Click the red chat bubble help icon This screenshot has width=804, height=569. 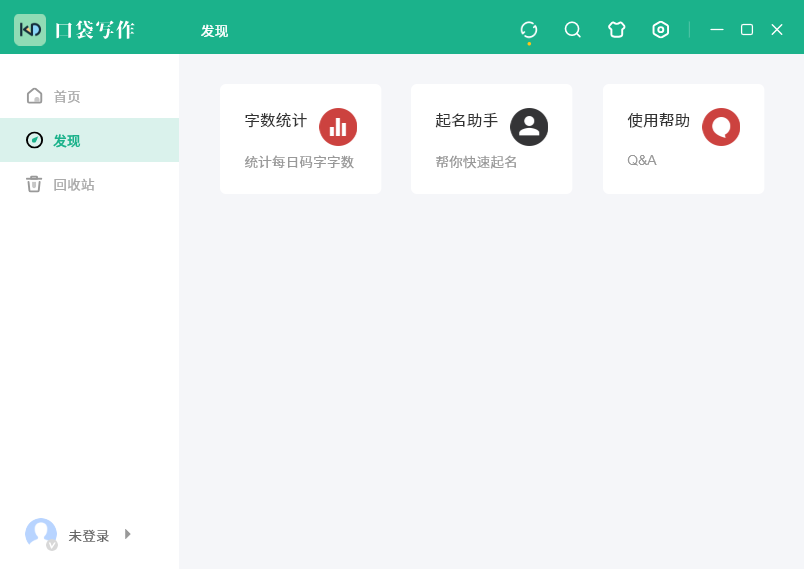click(721, 127)
